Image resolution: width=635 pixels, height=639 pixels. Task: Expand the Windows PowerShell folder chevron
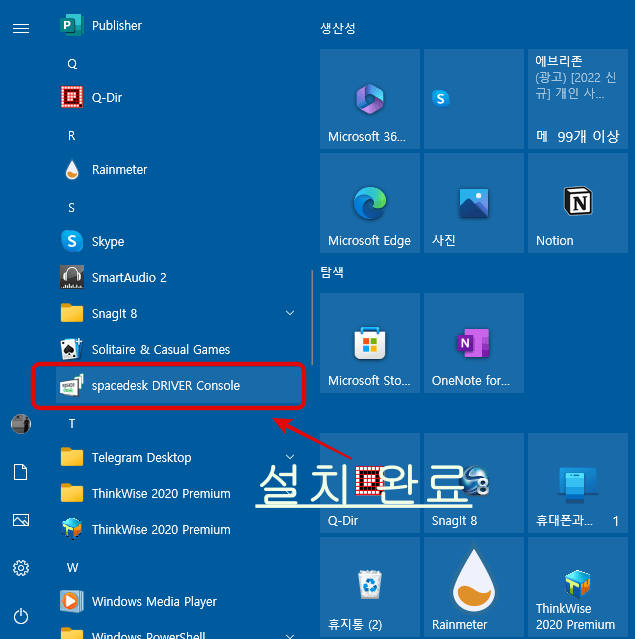[x=290, y=636]
